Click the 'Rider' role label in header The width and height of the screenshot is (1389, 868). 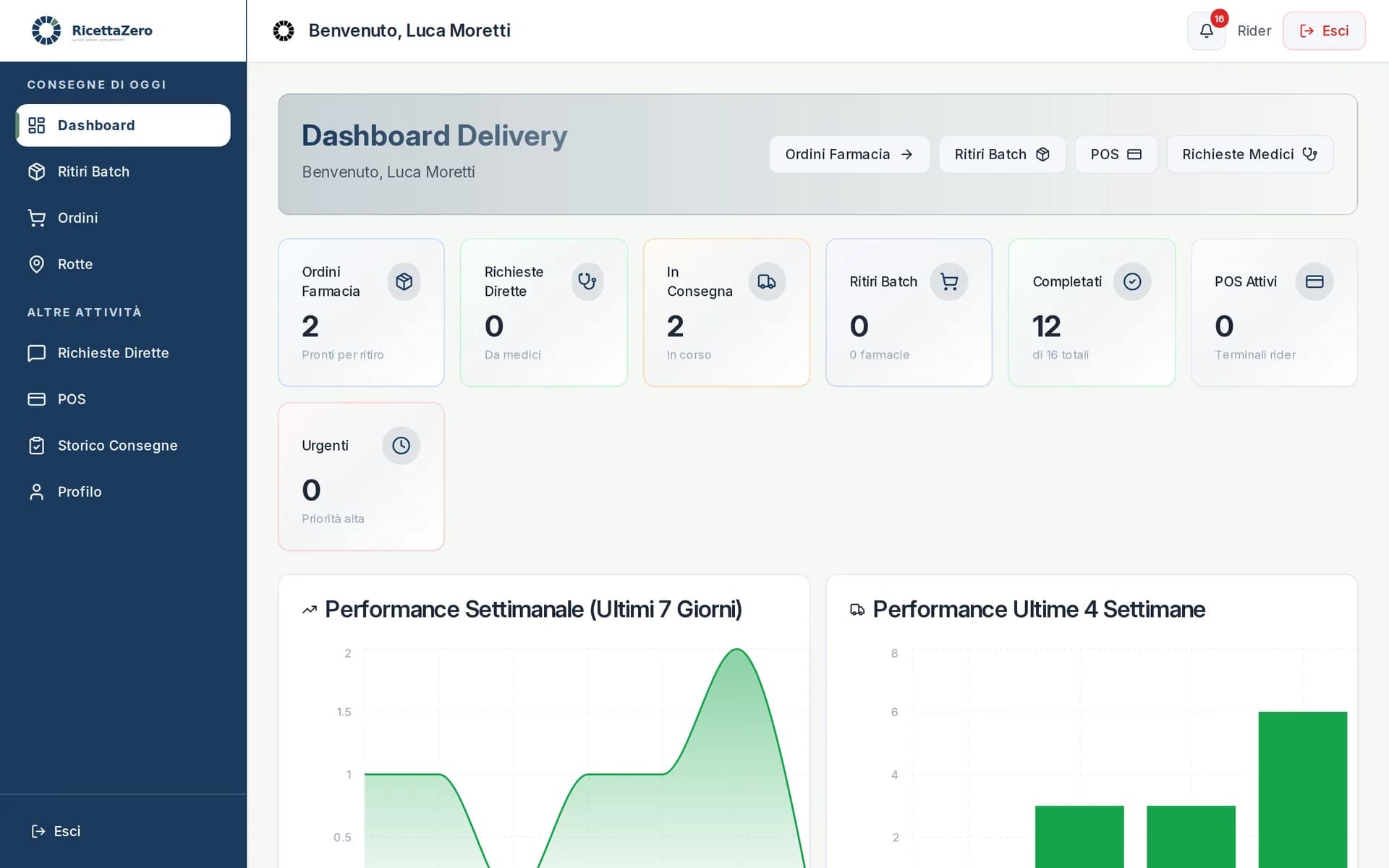pyautogui.click(x=1254, y=31)
